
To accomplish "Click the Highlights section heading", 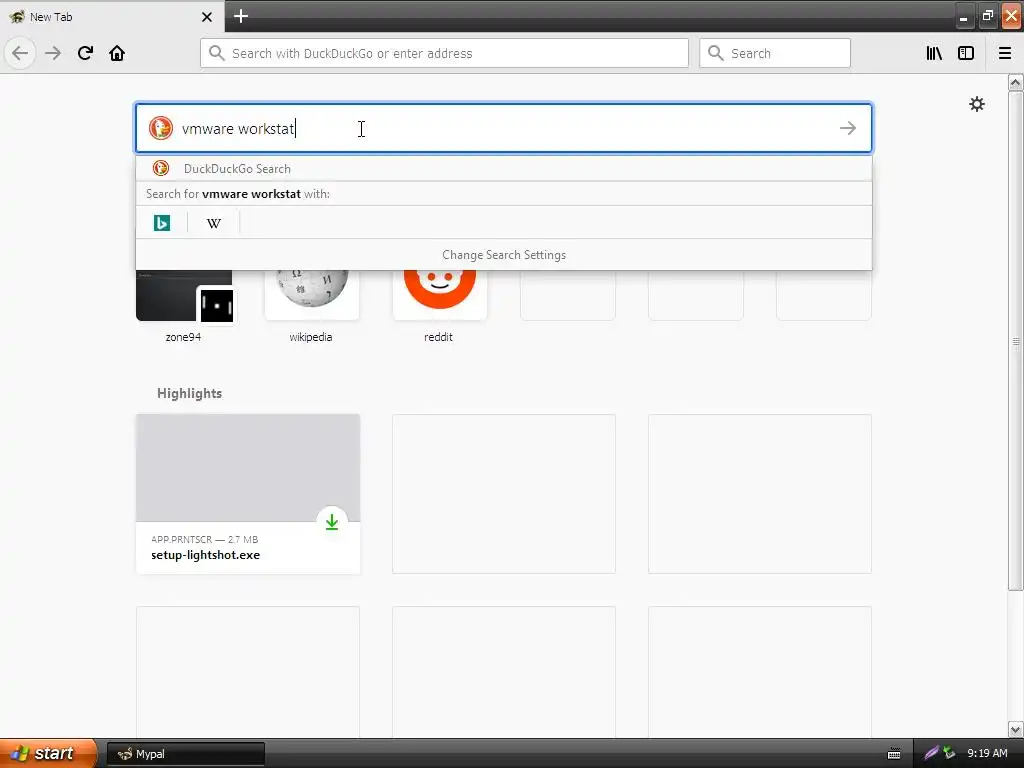I will (189, 393).
